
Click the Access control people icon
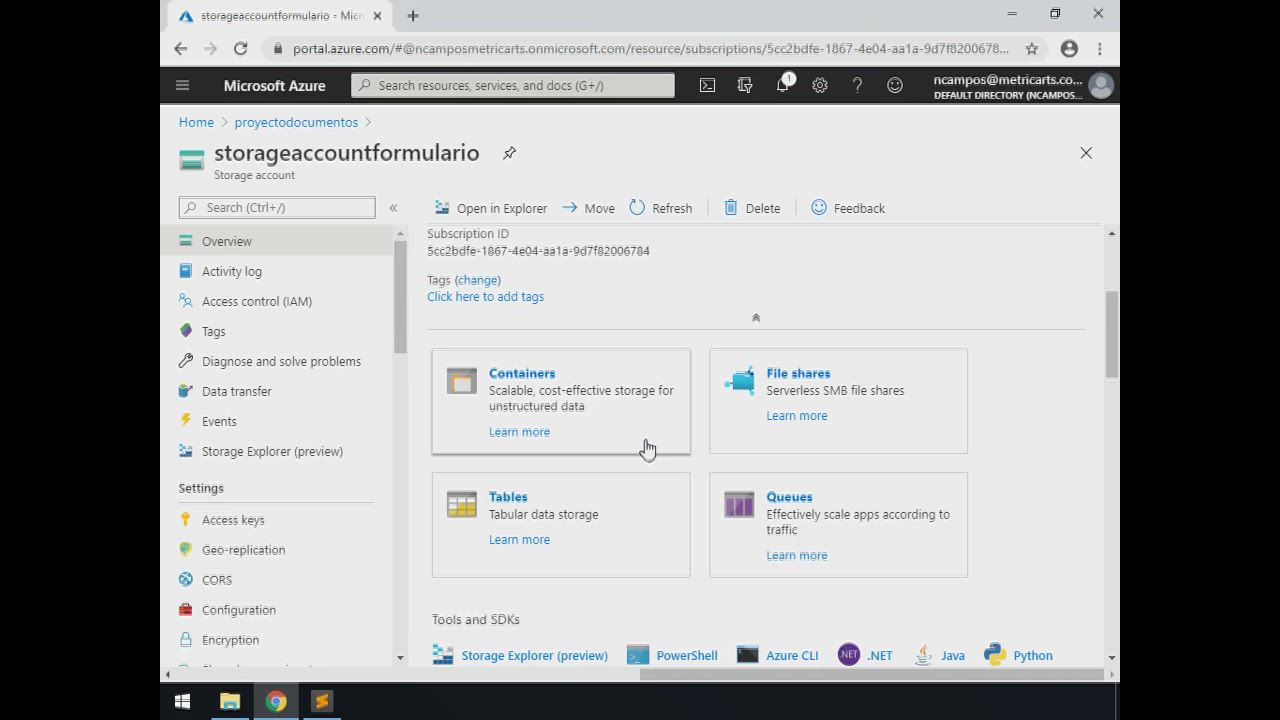185,300
